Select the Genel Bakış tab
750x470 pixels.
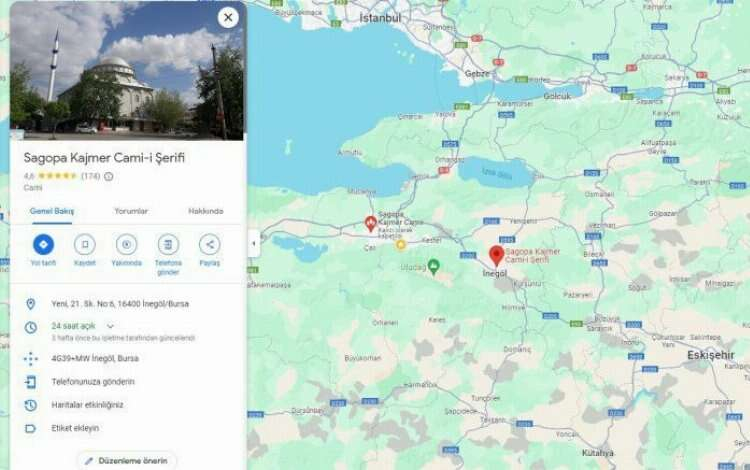(x=52, y=211)
